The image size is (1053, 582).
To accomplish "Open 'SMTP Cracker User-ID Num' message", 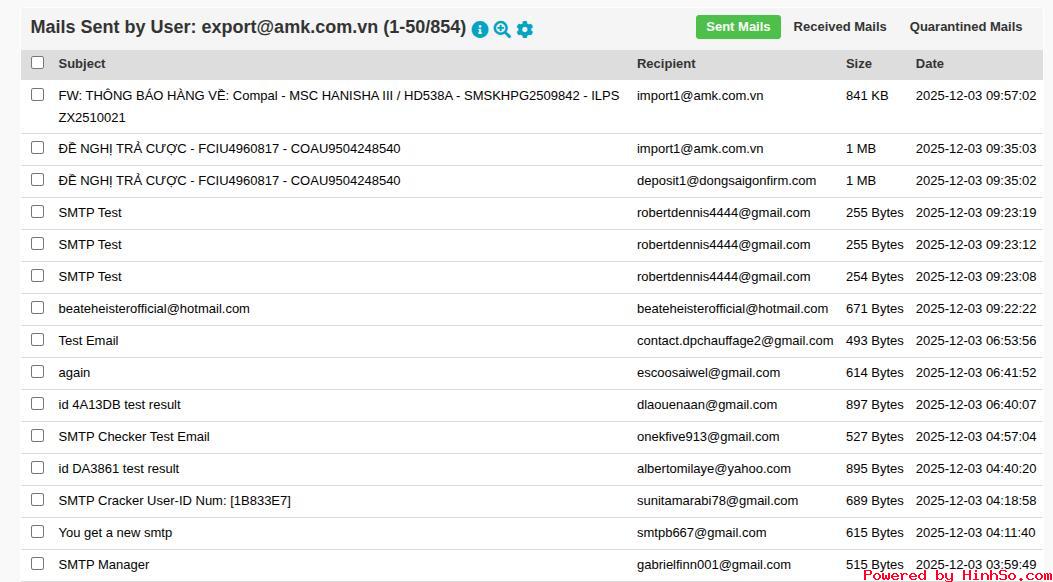I will click(x=174, y=501).
